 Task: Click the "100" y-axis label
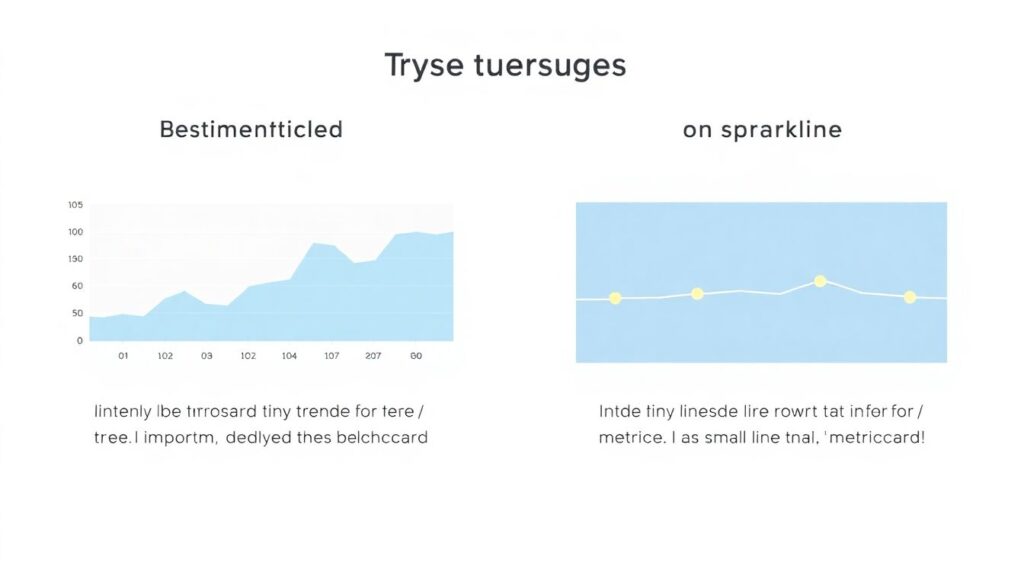click(x=76, y=232)
